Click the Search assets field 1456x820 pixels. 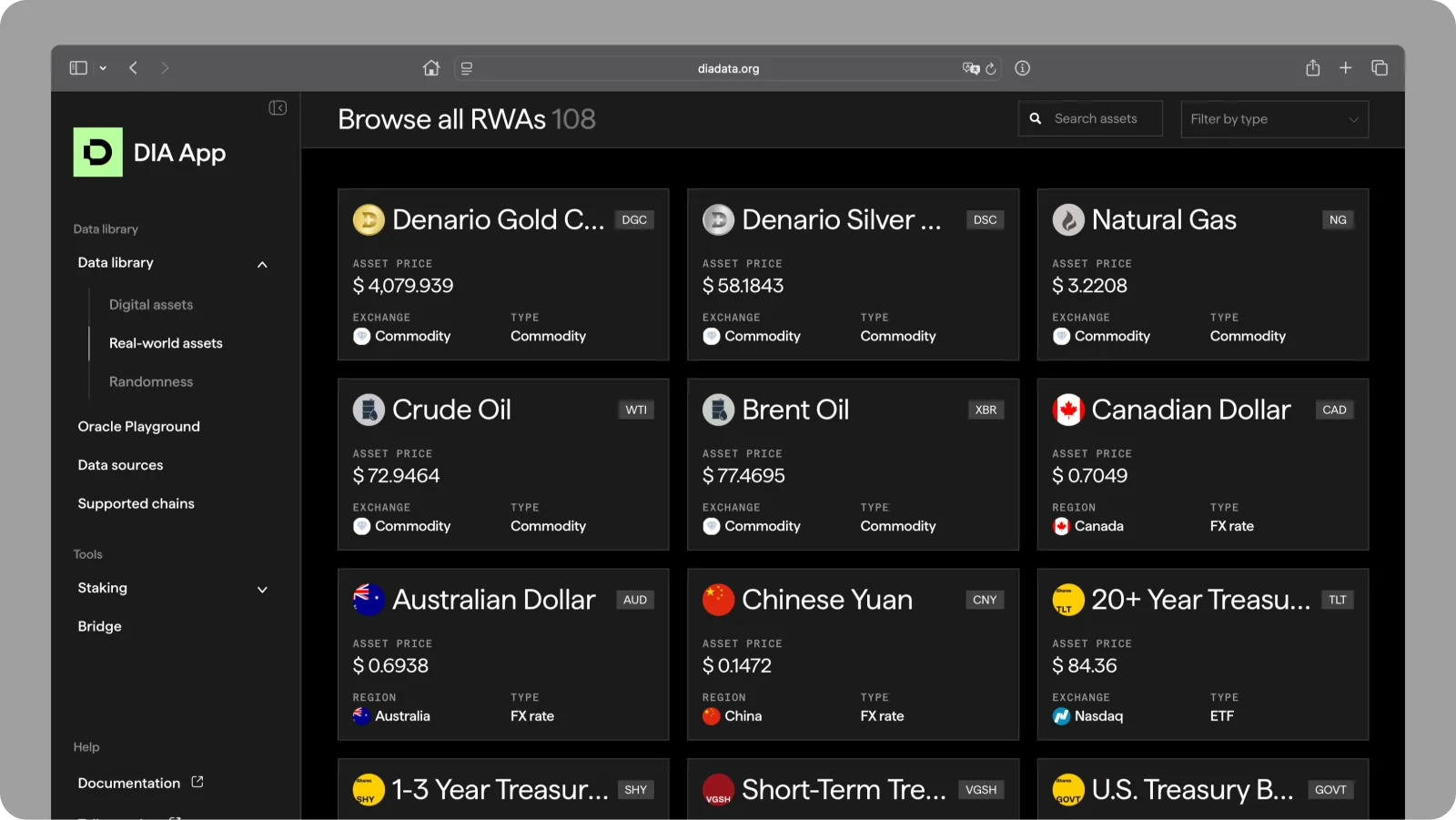coord(1090,118)
